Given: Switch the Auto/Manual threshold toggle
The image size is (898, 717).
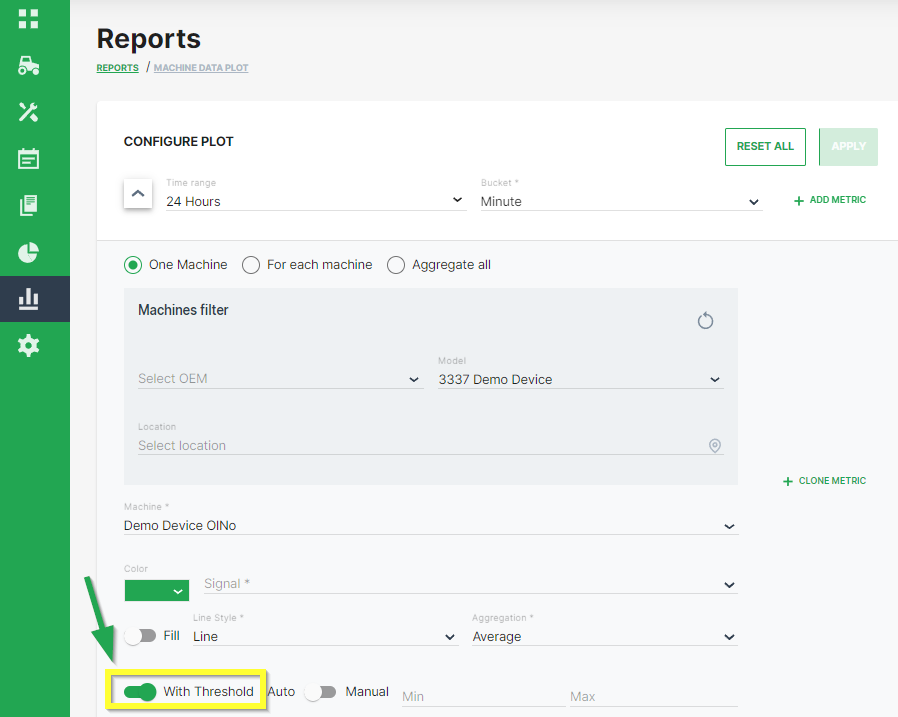Looking at the screenshot, I should [320, 692].
